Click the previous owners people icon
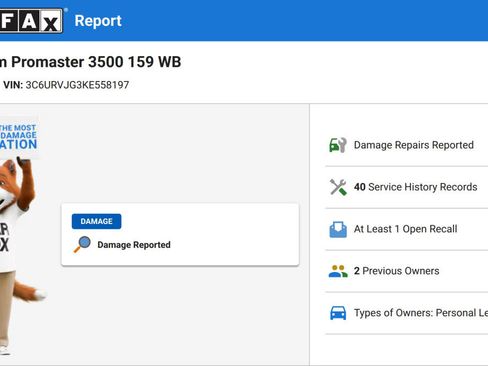The image size is (488, 366). coord(338,271)
